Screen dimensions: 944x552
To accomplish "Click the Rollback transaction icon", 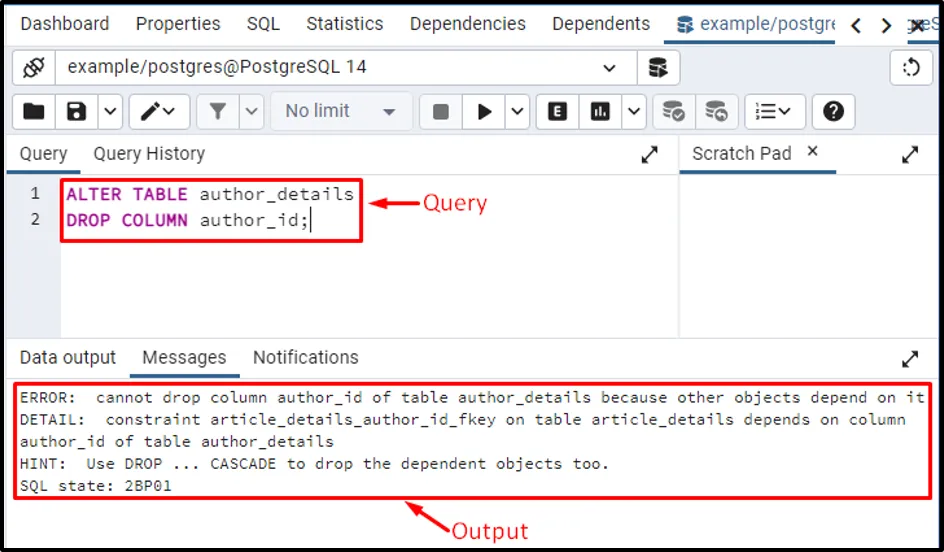I will [x=716, y=111].
